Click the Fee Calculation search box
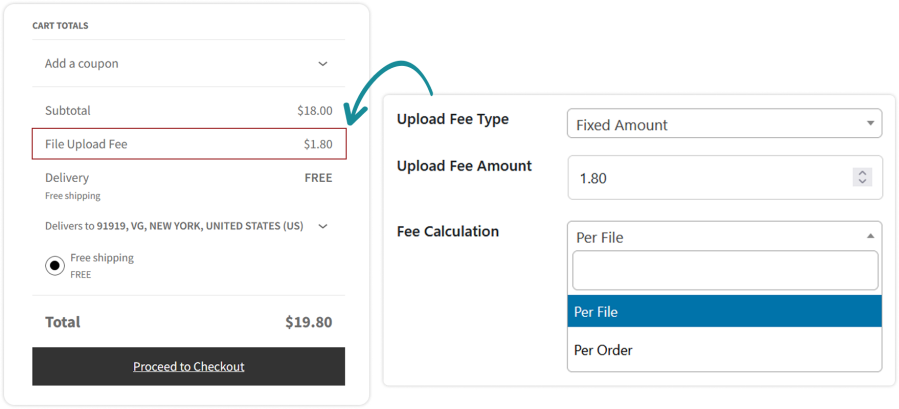This screenshot has height=409, width=899. [724, 271]
